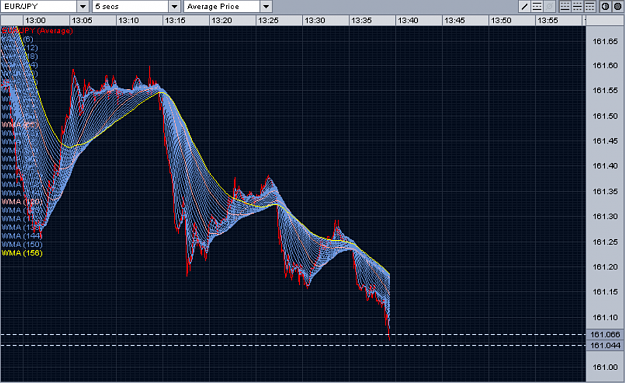The height and width of the screenshot is (383, 625).
Task: Click the 161.10 price axis label
Action: click(x=605, y=317)
